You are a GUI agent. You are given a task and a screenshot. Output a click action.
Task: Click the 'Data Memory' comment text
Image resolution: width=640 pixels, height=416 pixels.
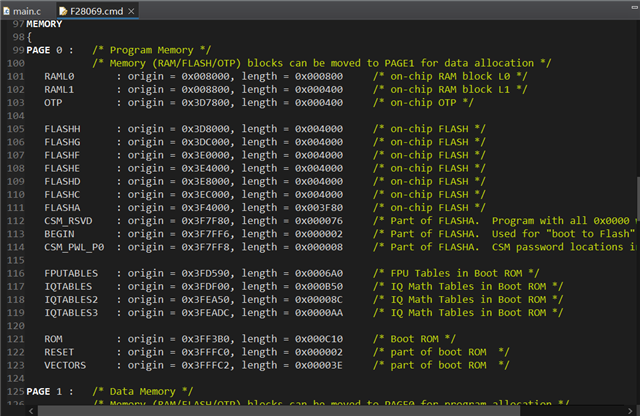140,391
